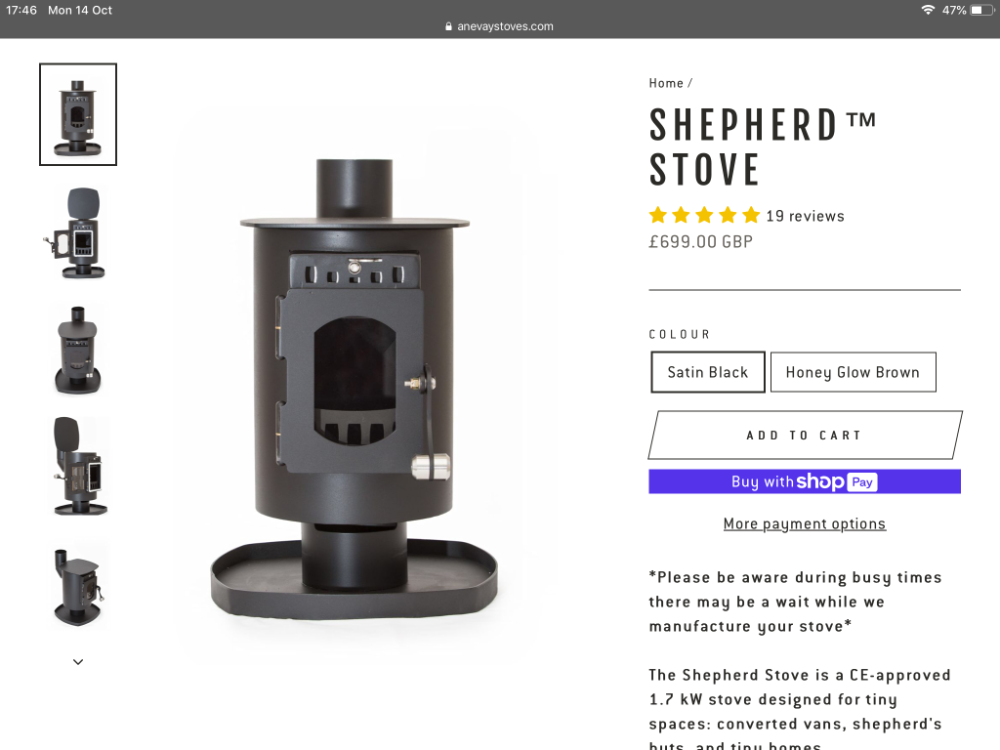Select the fifth thumbnail with stove seen from above
The height and width of the screenshot is (750, 1000).
(78, 585)
